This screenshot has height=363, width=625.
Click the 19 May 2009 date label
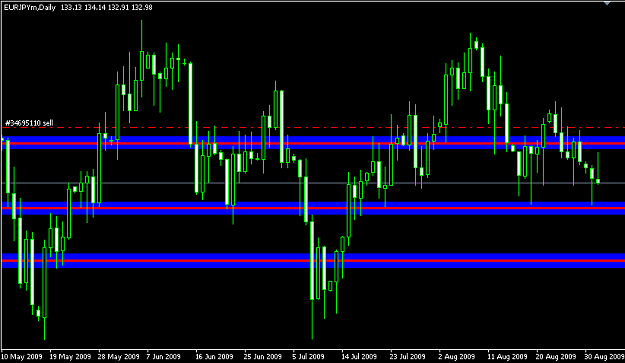[x=71, y=357]
